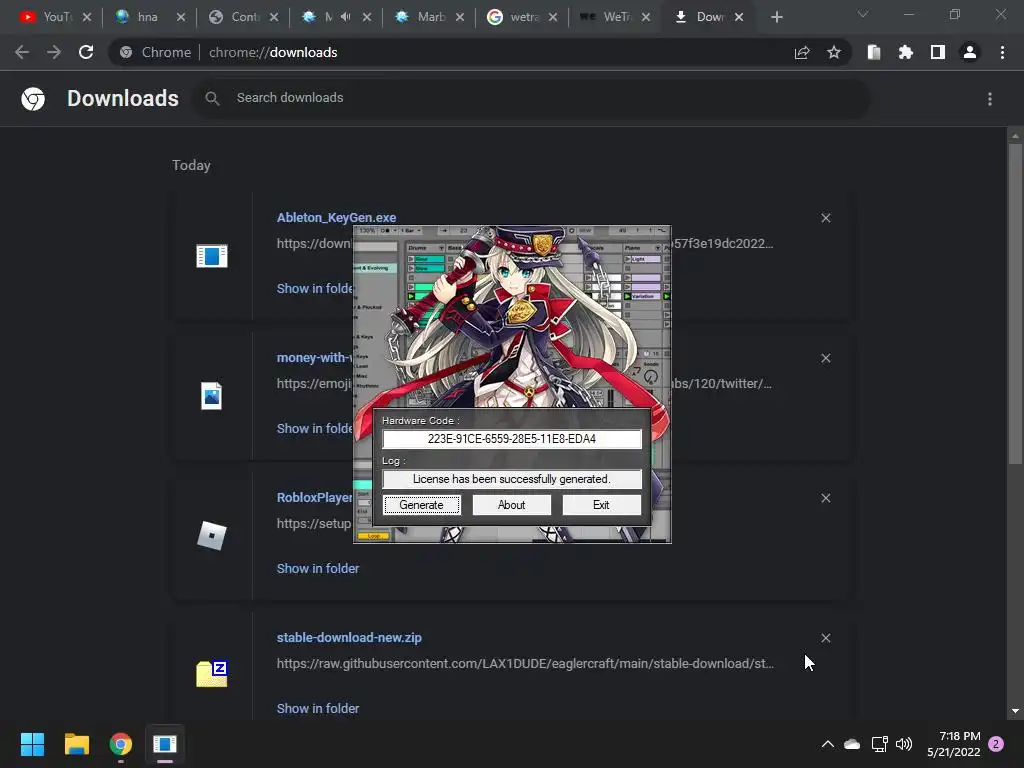This screenshot has height=768, width=1024.
Task: Open the RobloxPlayer file link
Action: pyautogui.click(x=315, y=498)
